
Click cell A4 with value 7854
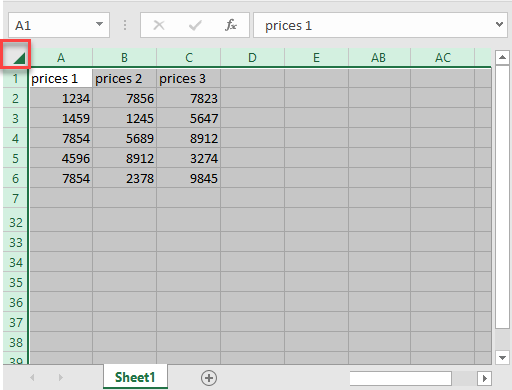tap(61, 139)
